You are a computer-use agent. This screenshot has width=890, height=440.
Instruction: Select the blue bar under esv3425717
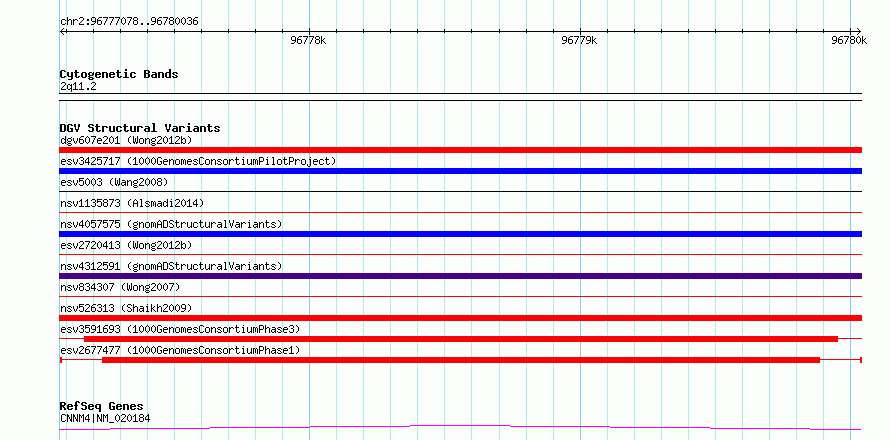460,171
